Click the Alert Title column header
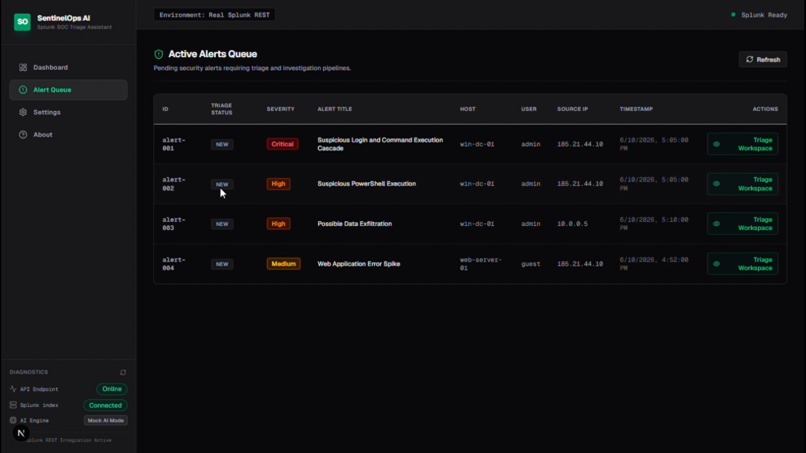 pos(335,109)
